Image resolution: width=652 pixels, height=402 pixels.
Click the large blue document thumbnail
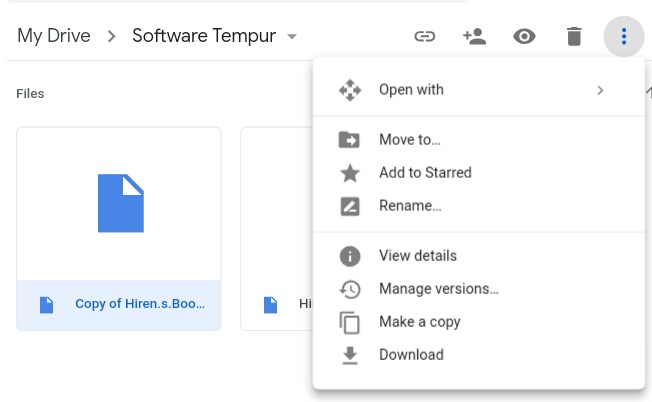[121, 203]
